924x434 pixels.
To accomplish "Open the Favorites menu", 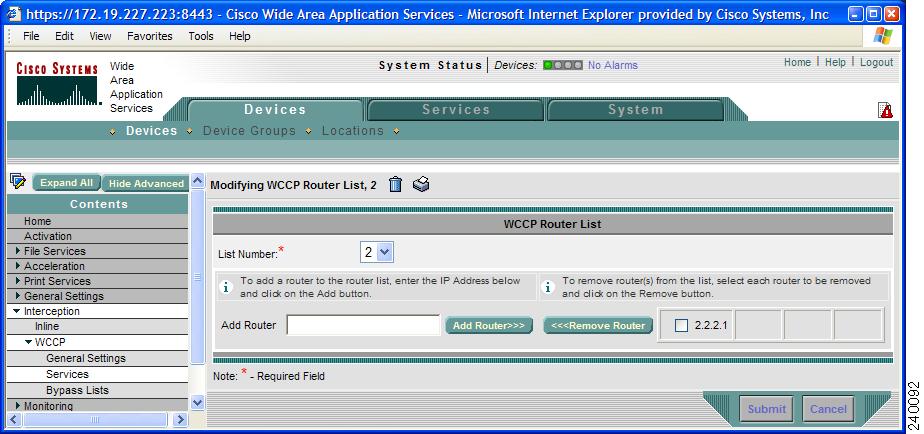I will click(x=150, y=36).
